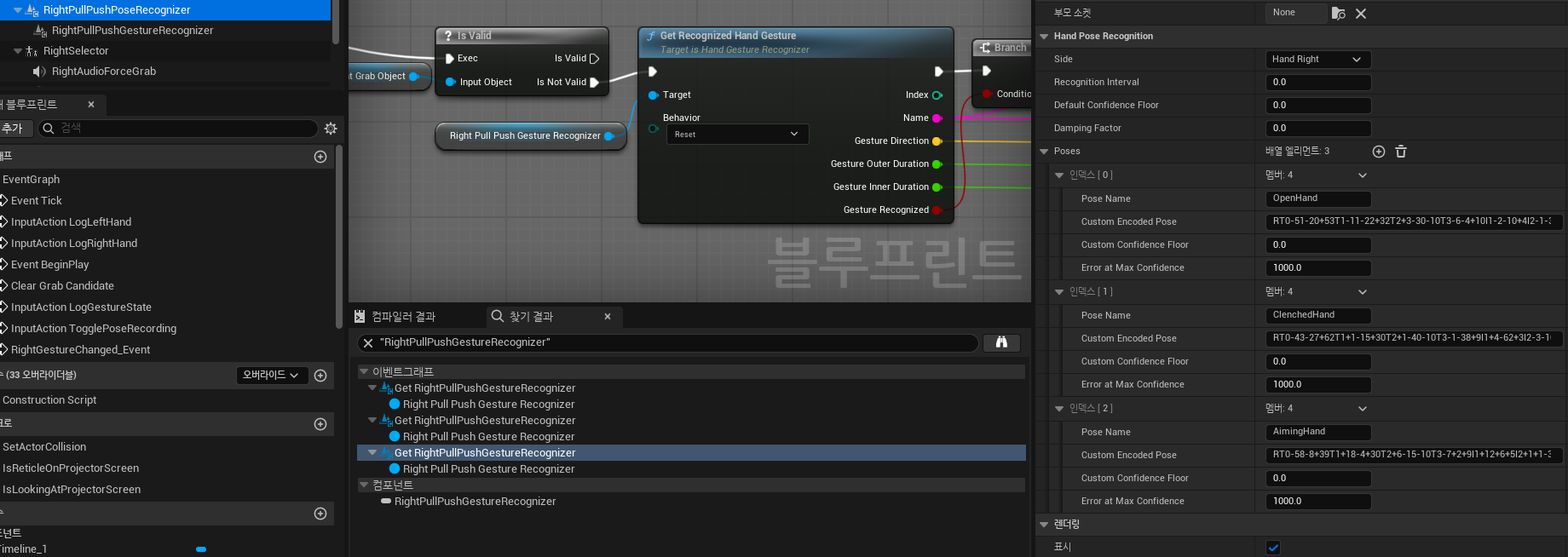Image resolution: width=1568 pixels, height=557 pixels.
Task: Collapse the event graph results group
Action: point(364,372)
